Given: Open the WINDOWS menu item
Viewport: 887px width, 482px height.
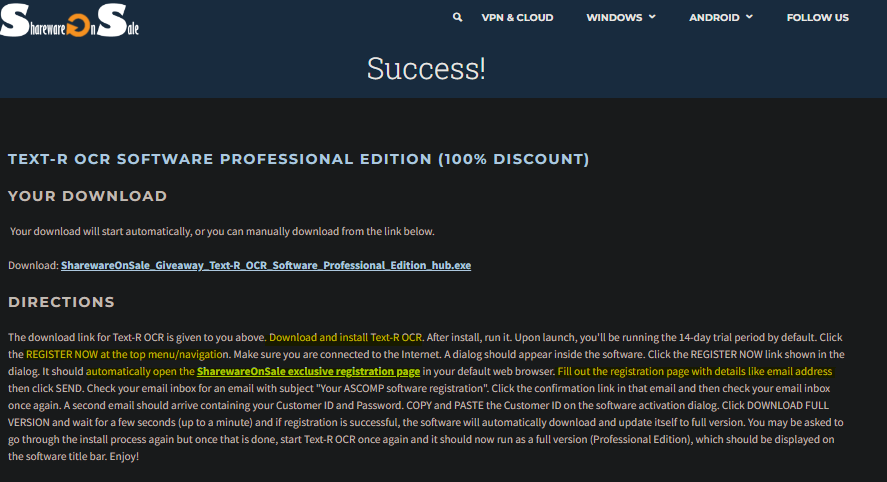Looking at the screenshot, I should 614,18.
